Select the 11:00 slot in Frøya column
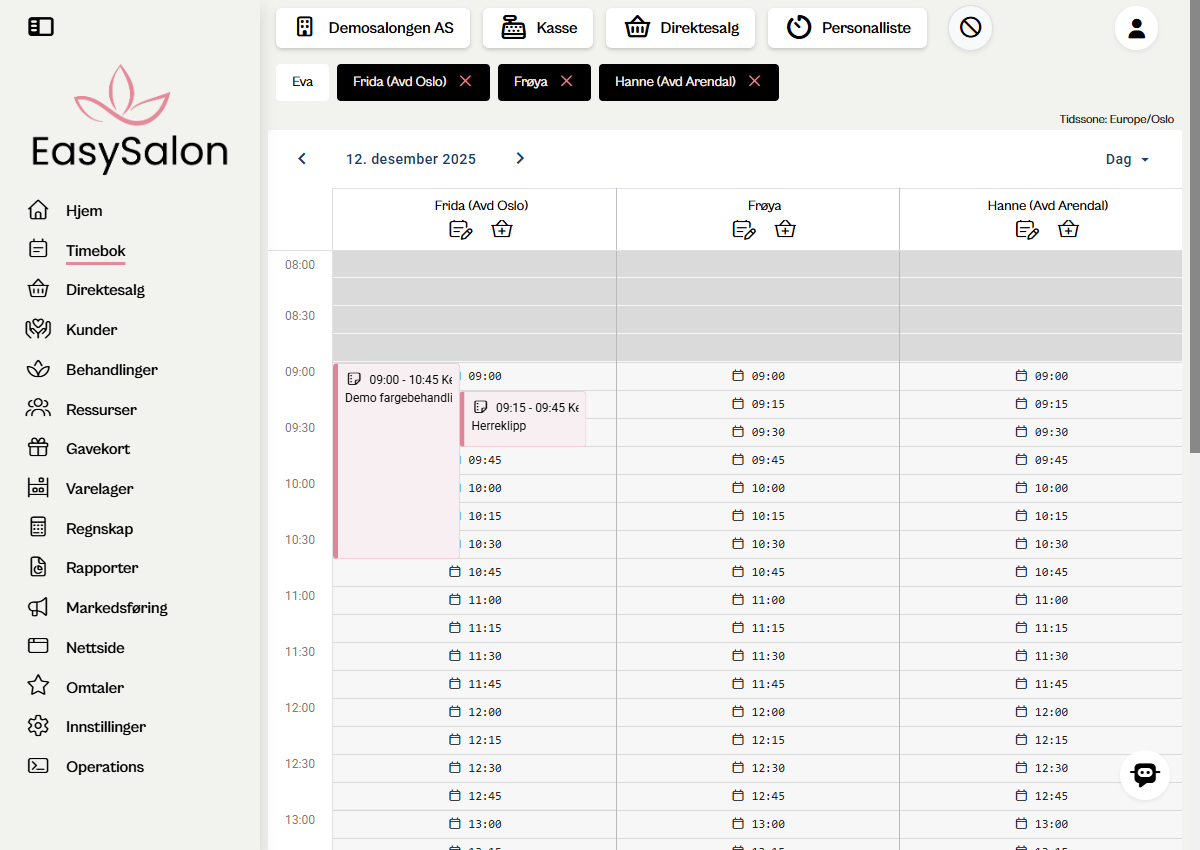Viewport: 1200px width, 850px height. [758, 600]
